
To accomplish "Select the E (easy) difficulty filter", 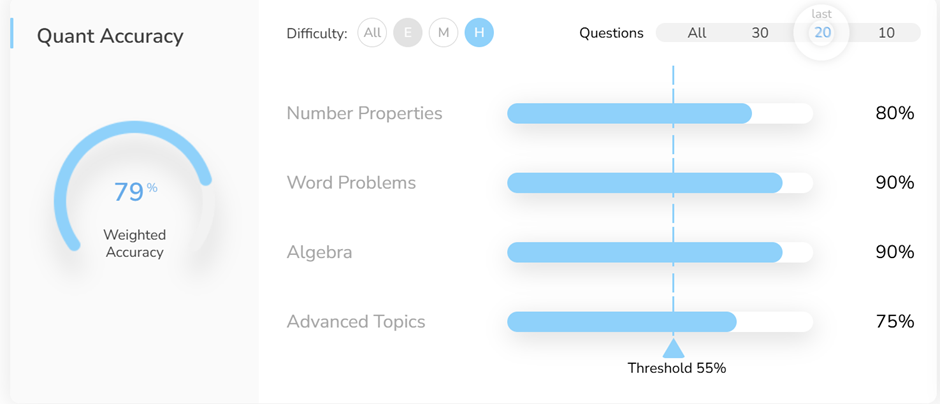I will tap(408, 33).
